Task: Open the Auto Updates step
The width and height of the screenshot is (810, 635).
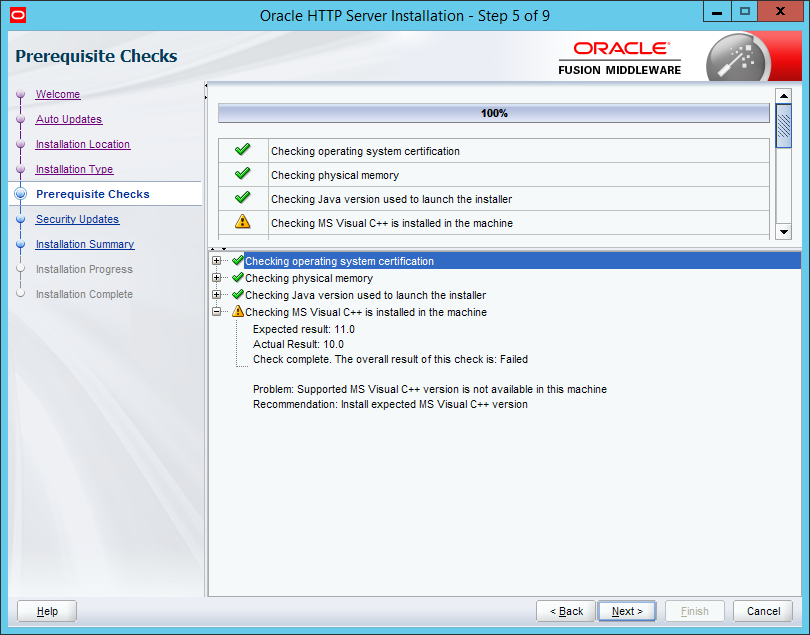Action: pyautogui.click(x=69, y=119)
